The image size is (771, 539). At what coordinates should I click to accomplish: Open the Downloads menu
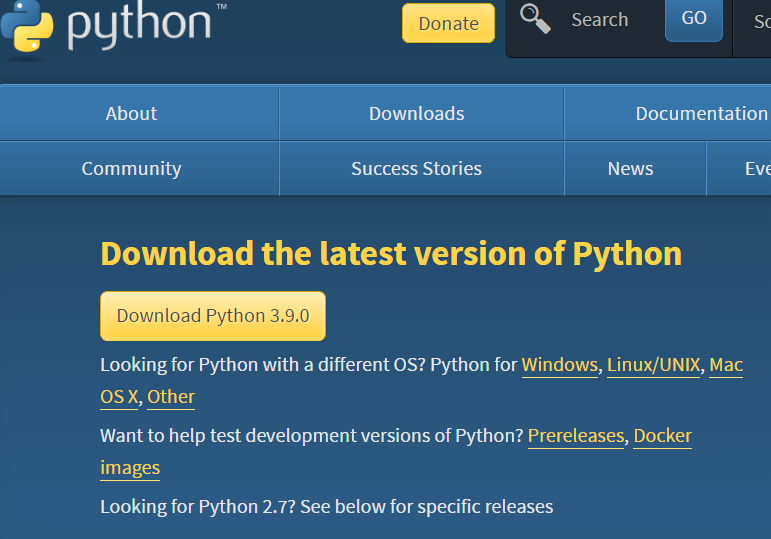[421, 114]
